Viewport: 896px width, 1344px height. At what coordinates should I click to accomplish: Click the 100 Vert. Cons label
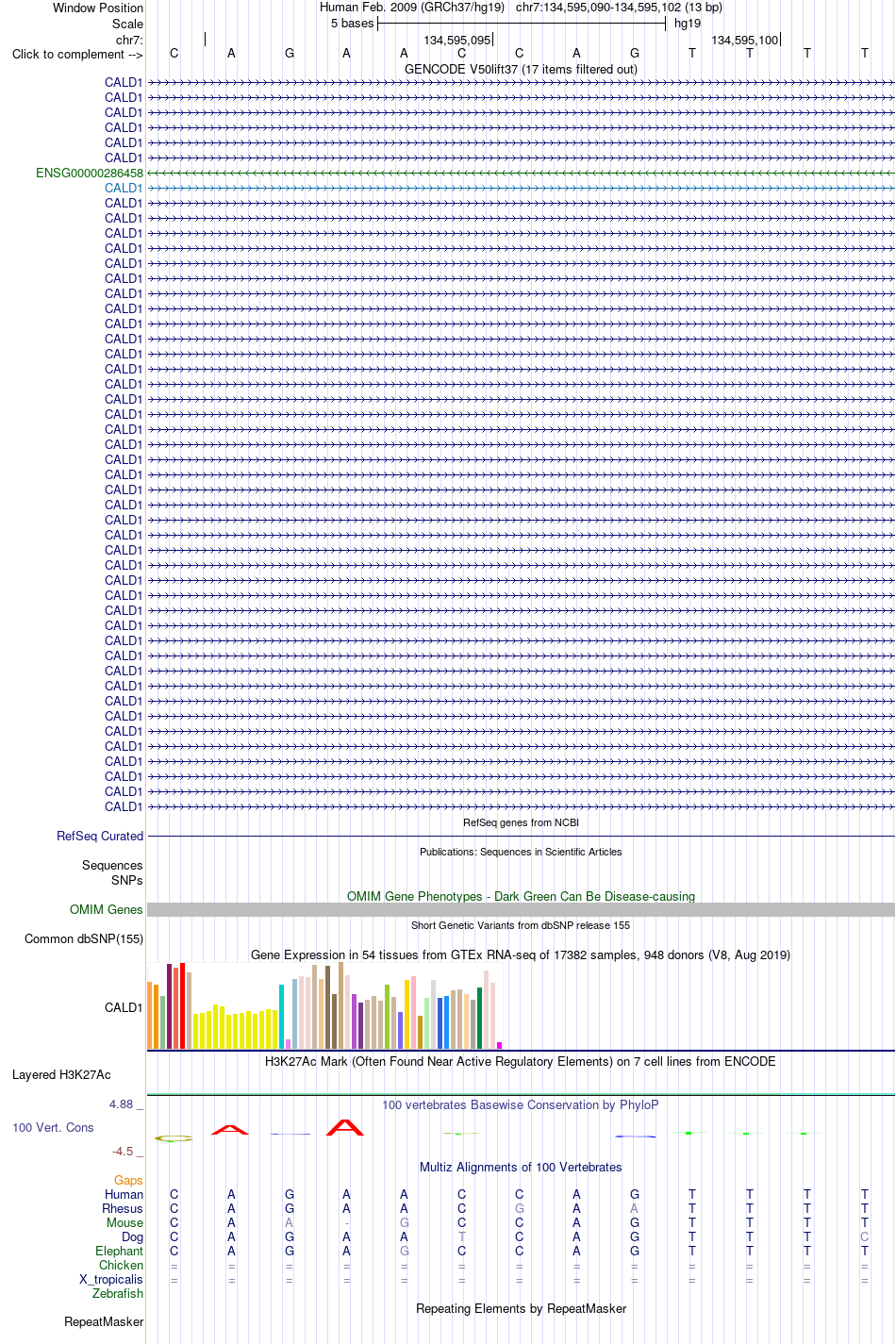point(53,1127)
